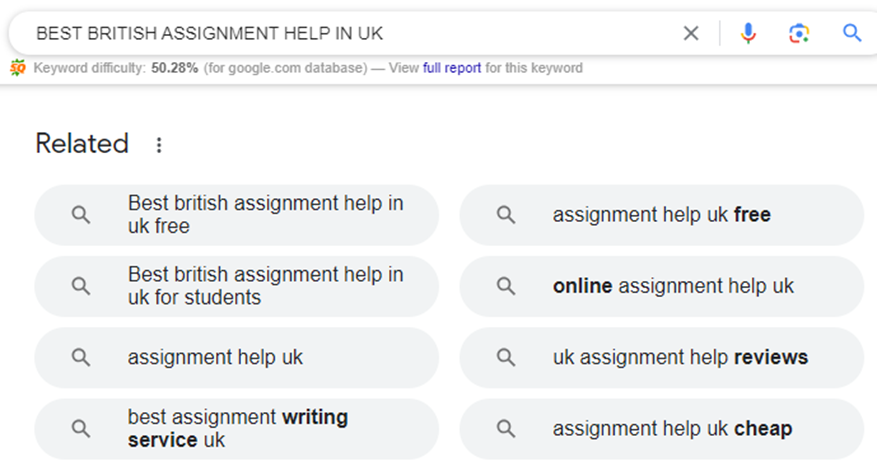The width and height of the screenshot is (877, 466).
Task: Select 'Best british assignment help in uk free' suggestion
Action: coord(237,215)
